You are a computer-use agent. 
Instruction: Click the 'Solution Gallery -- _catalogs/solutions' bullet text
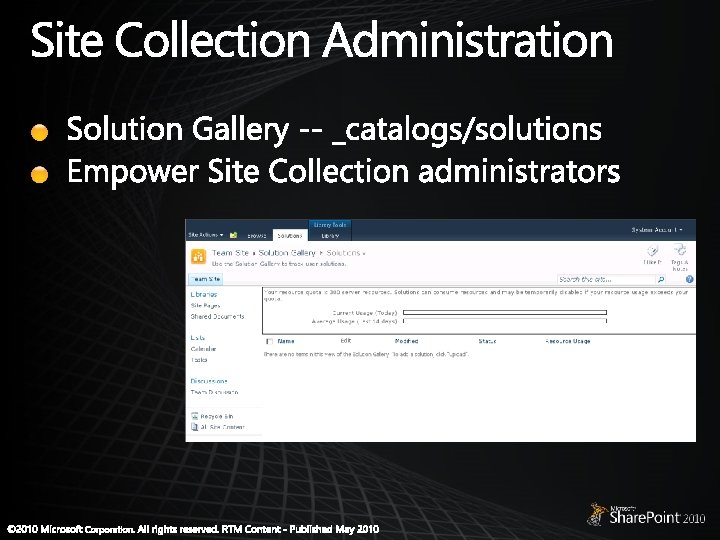click(x=334, y=129)
